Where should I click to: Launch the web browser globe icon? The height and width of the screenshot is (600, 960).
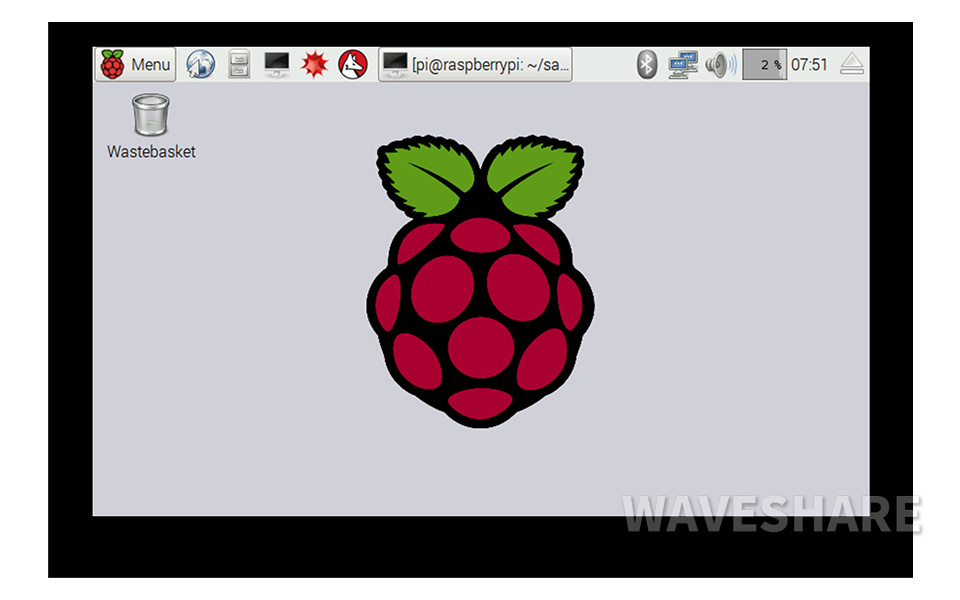(x=201, y=65)
